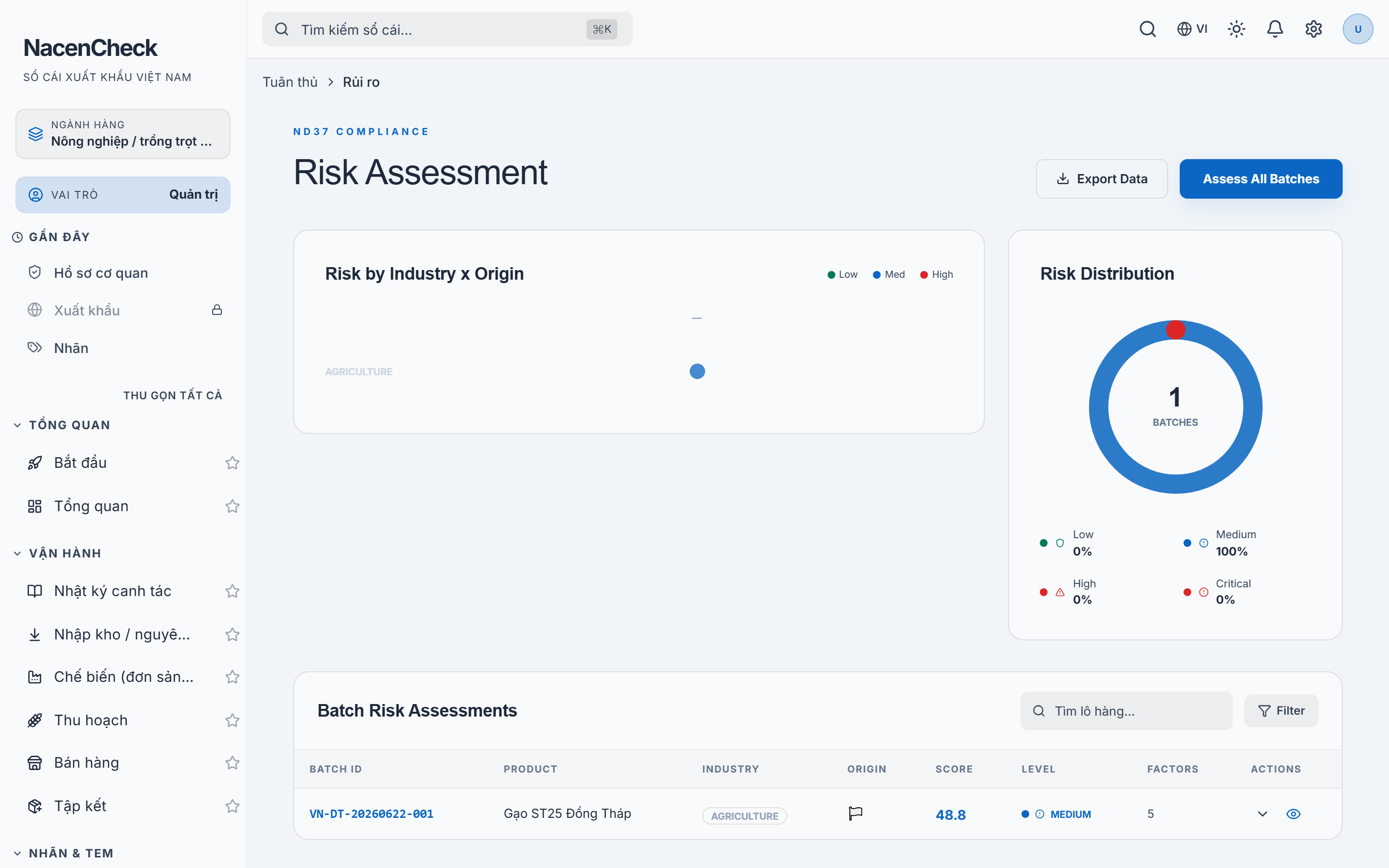This screenshot has height=868, width=1389.
Task: Open Hồ sơ cơ quan recent item
Action: 123,272
